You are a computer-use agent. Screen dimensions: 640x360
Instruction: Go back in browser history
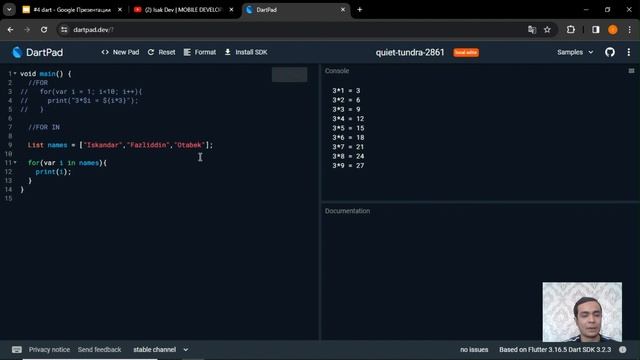point(10,30)
